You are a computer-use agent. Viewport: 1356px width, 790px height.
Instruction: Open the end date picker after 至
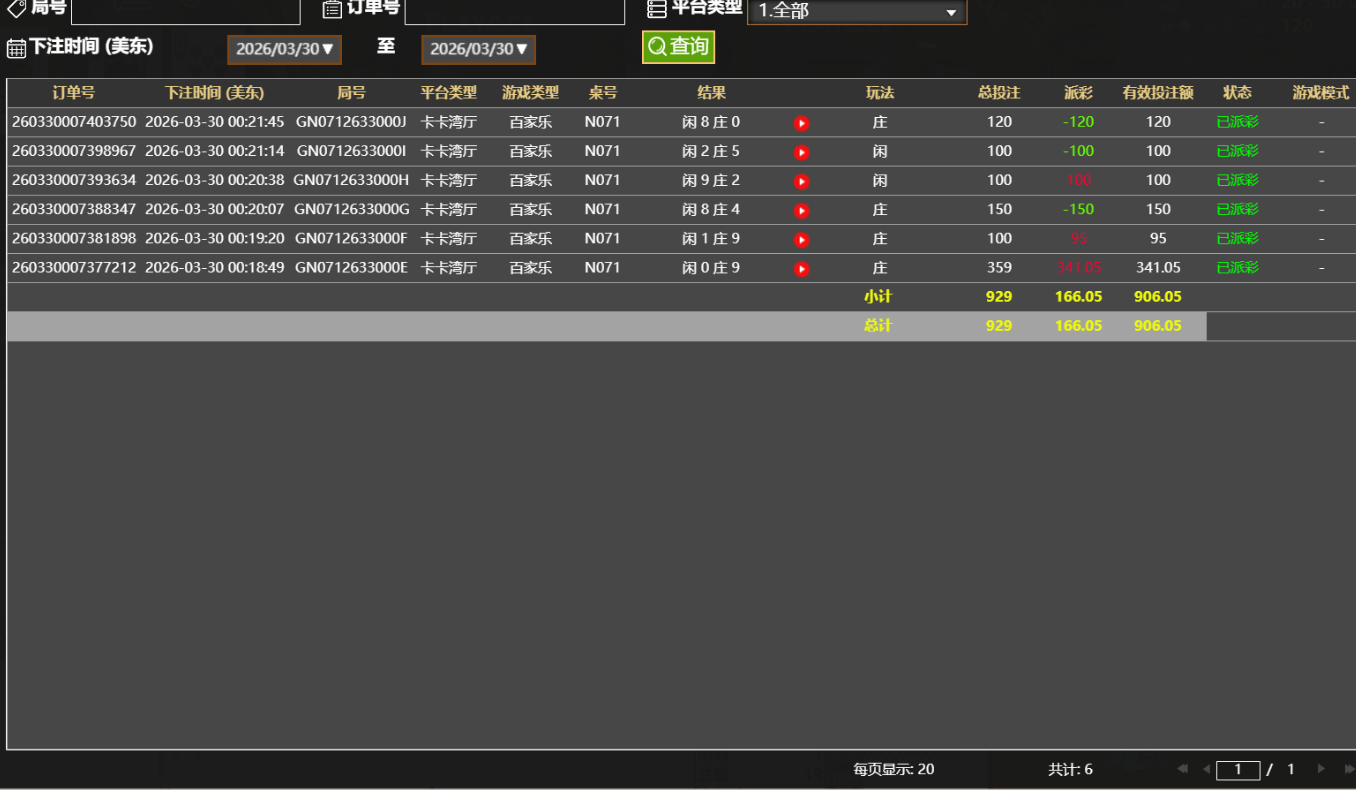tap(477, 48)
